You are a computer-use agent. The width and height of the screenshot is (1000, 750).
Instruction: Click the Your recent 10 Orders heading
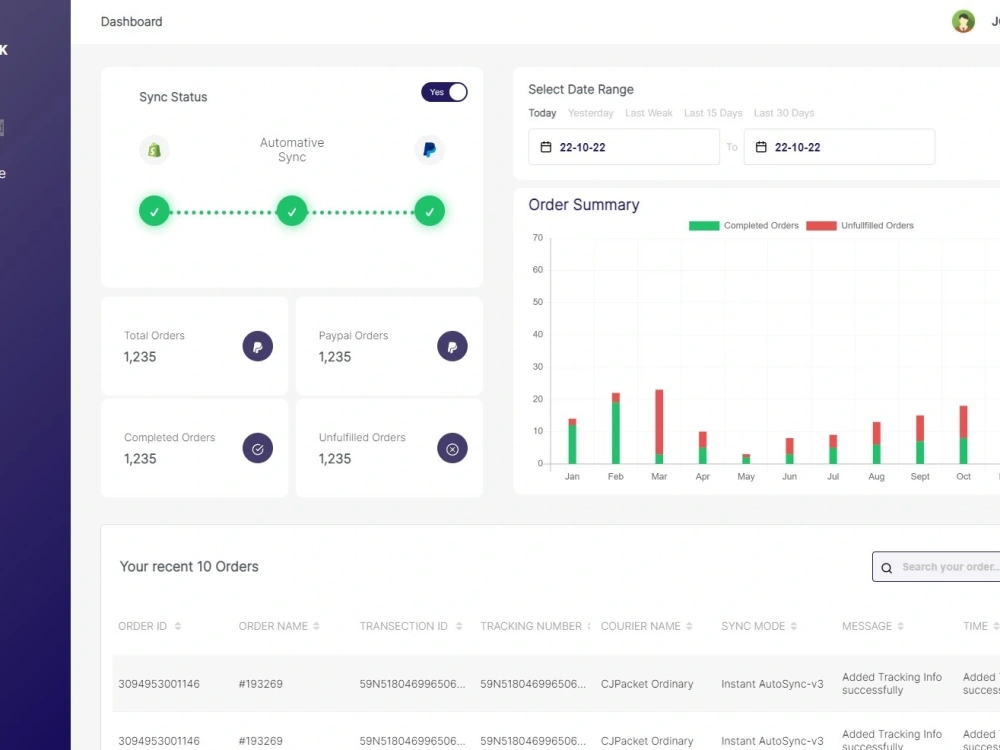point(189,566)
